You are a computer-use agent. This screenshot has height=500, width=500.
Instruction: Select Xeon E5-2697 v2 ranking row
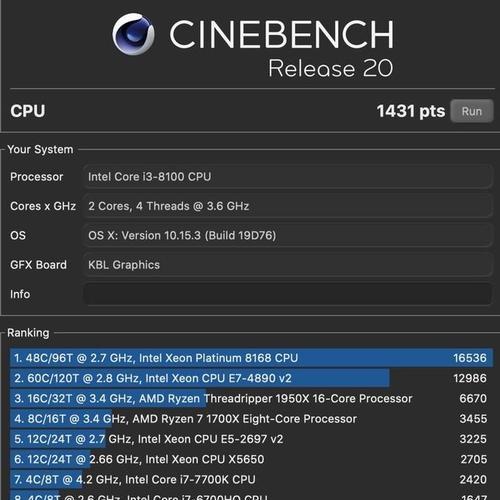tap(251, 439)
